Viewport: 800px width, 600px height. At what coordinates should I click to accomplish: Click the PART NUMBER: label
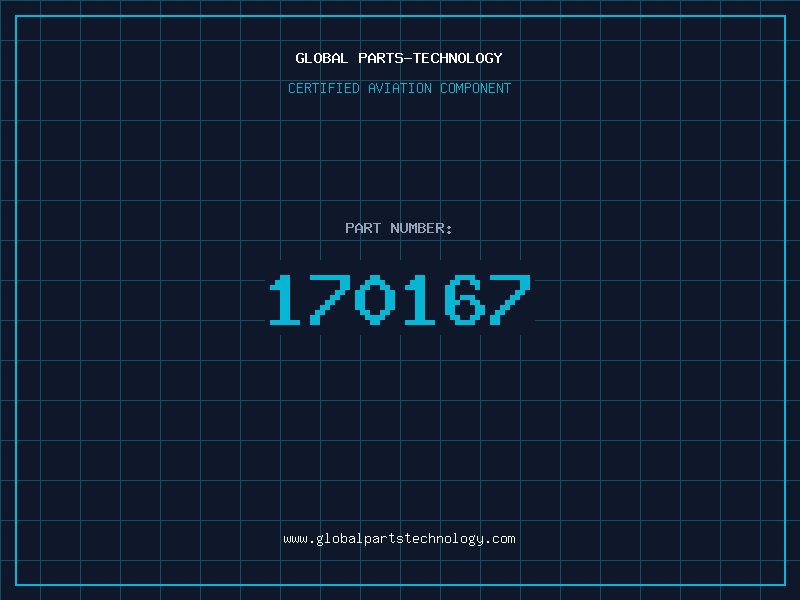click(398, 228)
